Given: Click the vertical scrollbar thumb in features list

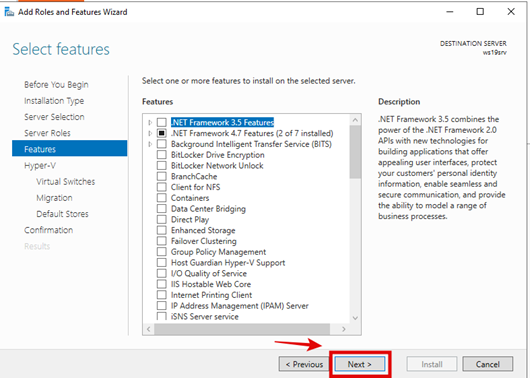Looking at the screenshot, I should coord(355,152).
